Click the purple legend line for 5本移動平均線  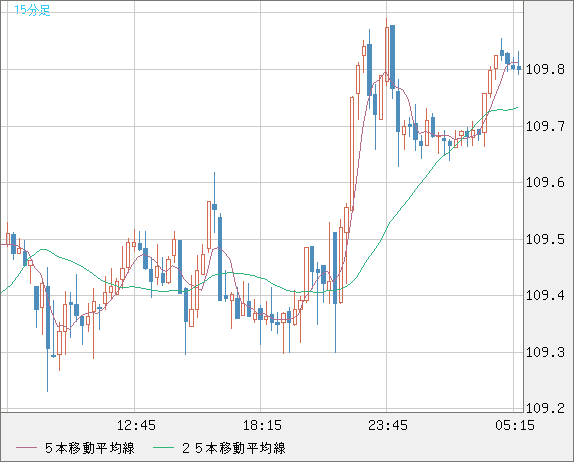click(x=26, y=448)
